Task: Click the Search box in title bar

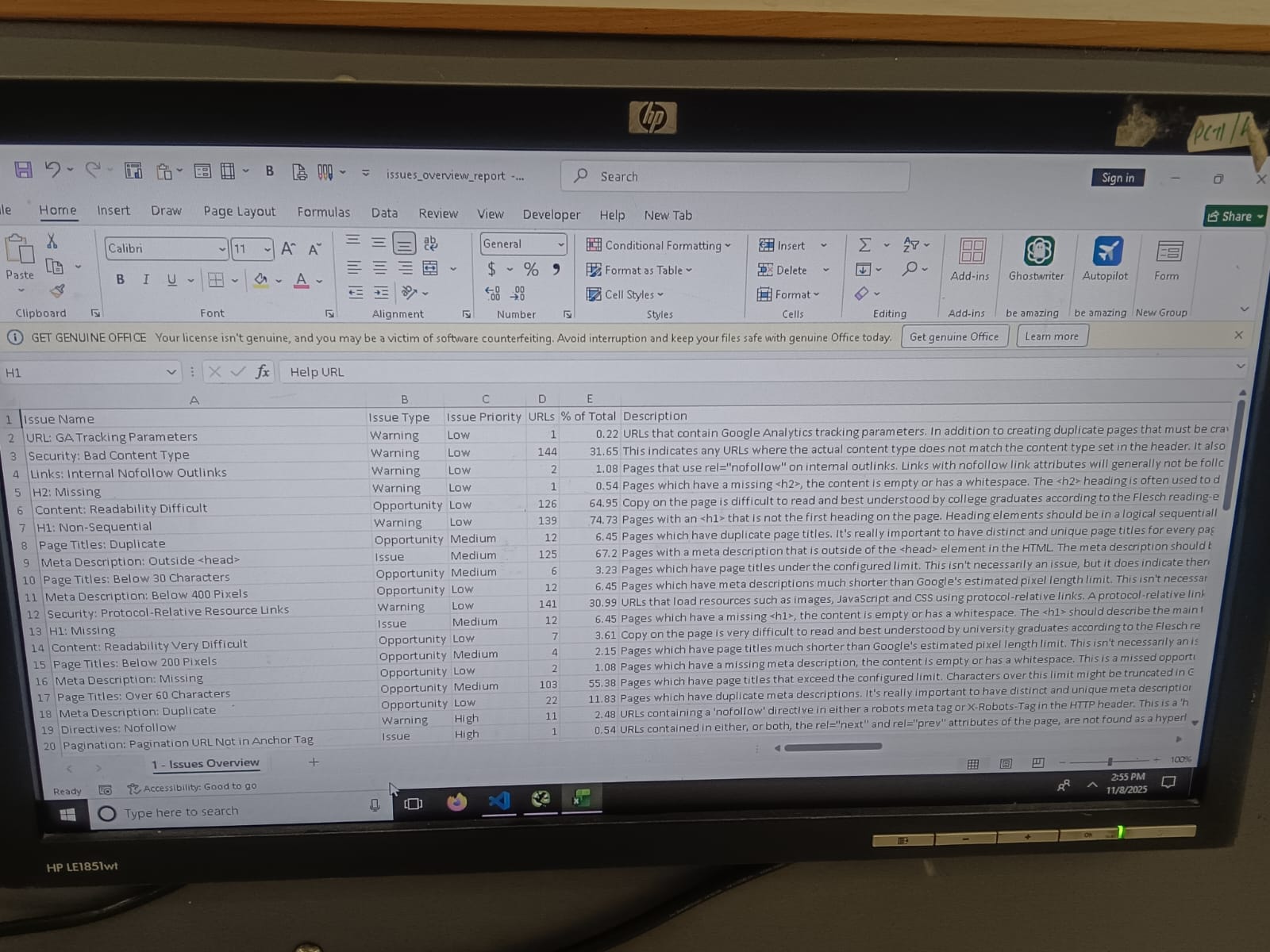Action: click(x=734, y=176)
